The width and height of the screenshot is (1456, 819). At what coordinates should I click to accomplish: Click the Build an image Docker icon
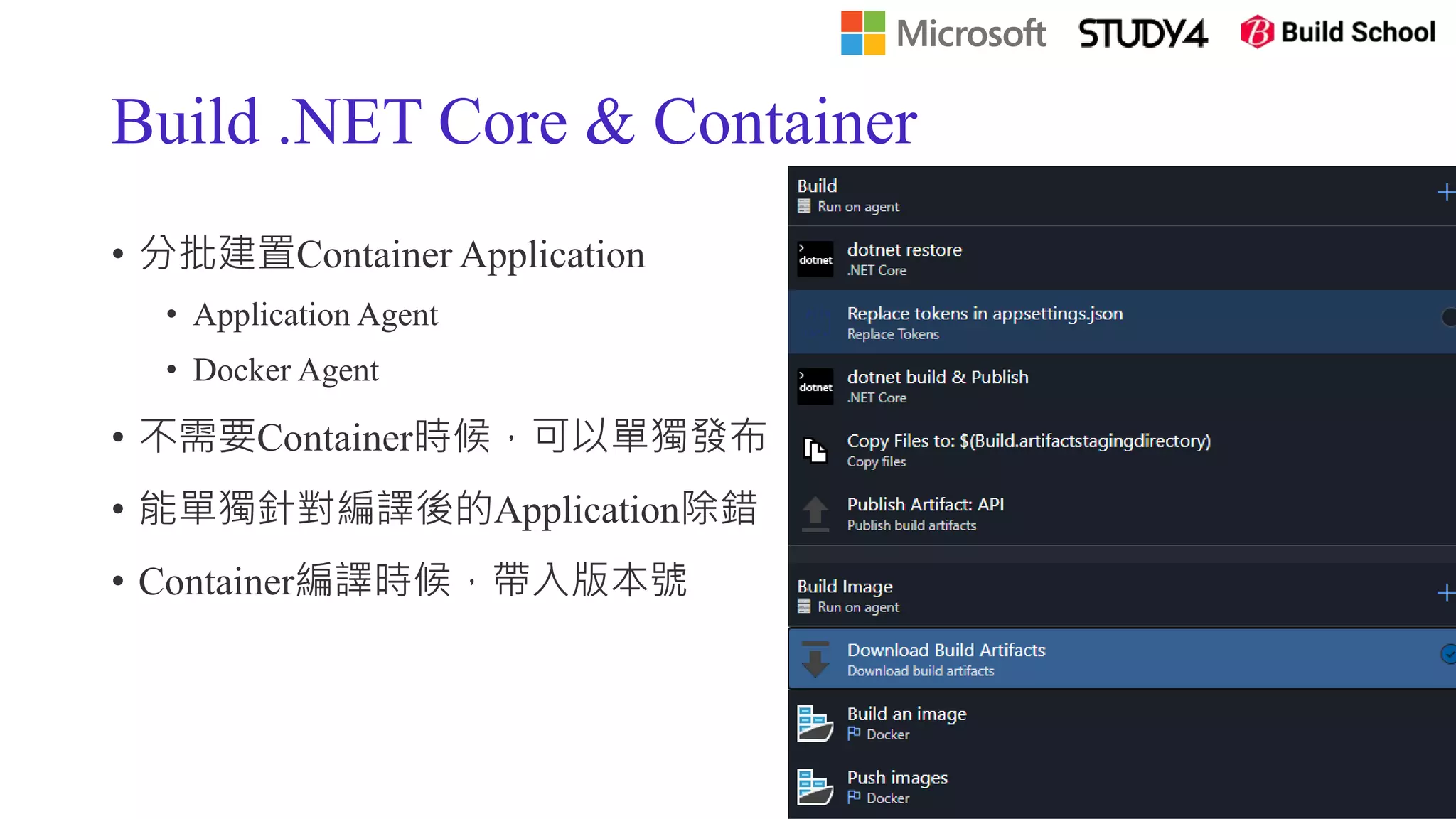click(815, 723)
